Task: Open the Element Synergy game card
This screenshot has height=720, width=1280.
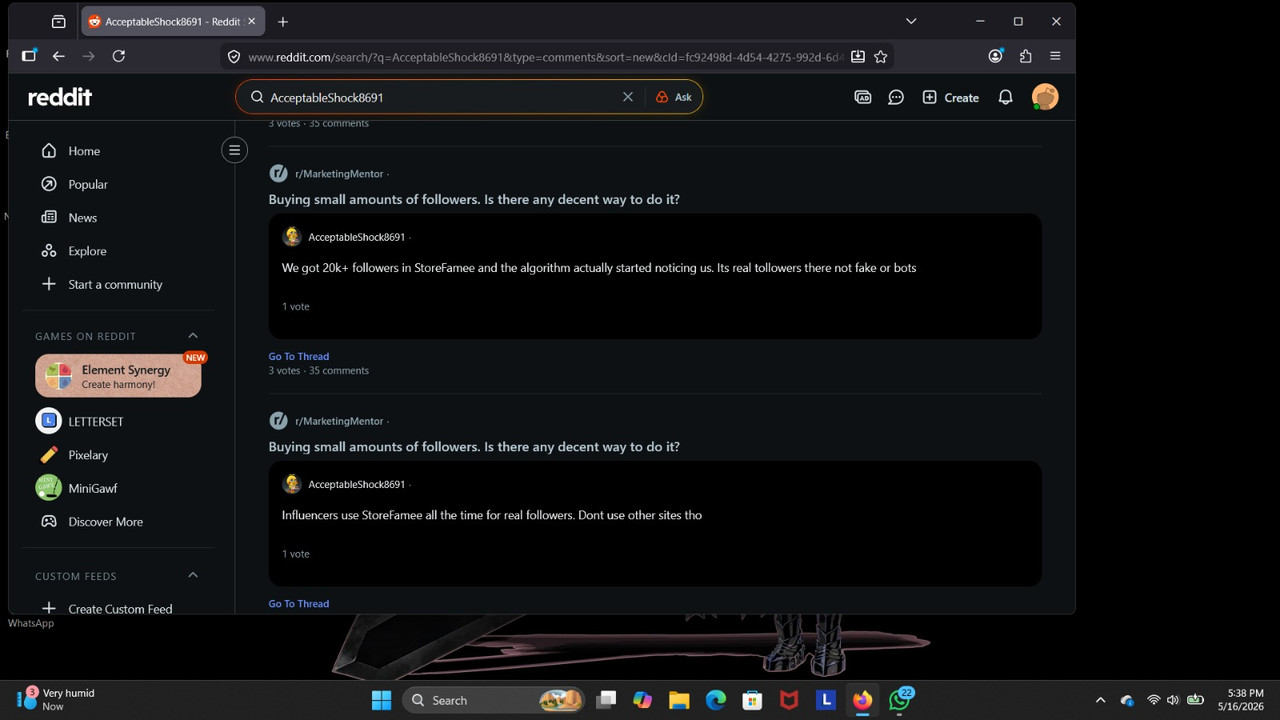Action: click(x=118, y=376)
